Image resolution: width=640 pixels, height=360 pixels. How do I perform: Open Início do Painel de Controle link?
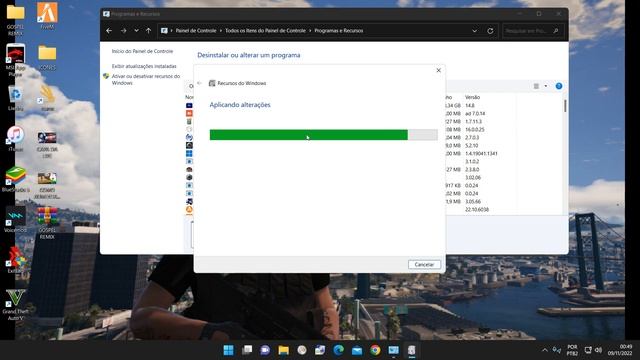click(x=142, y=51)
